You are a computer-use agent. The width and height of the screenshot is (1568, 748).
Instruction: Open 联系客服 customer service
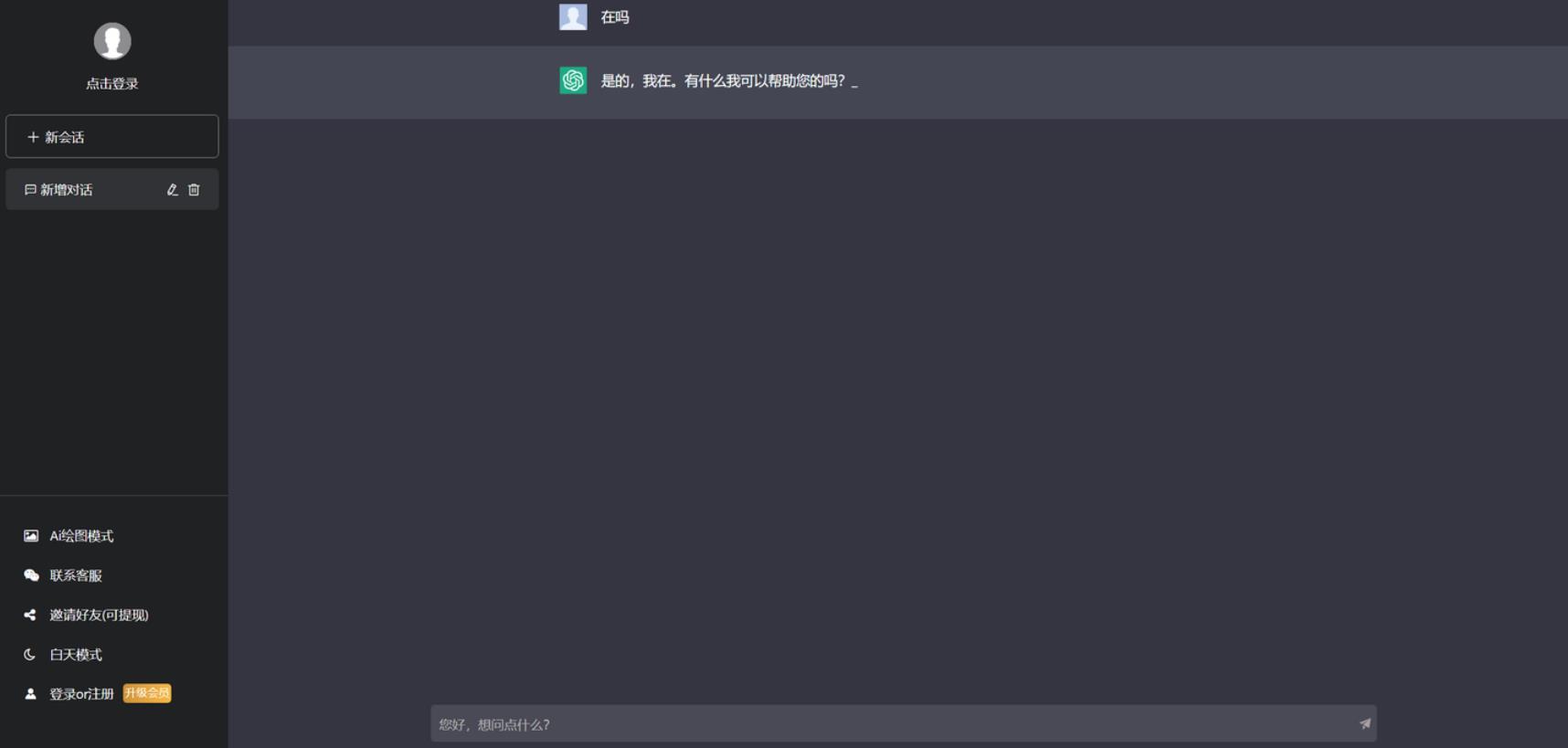(76, 575)
